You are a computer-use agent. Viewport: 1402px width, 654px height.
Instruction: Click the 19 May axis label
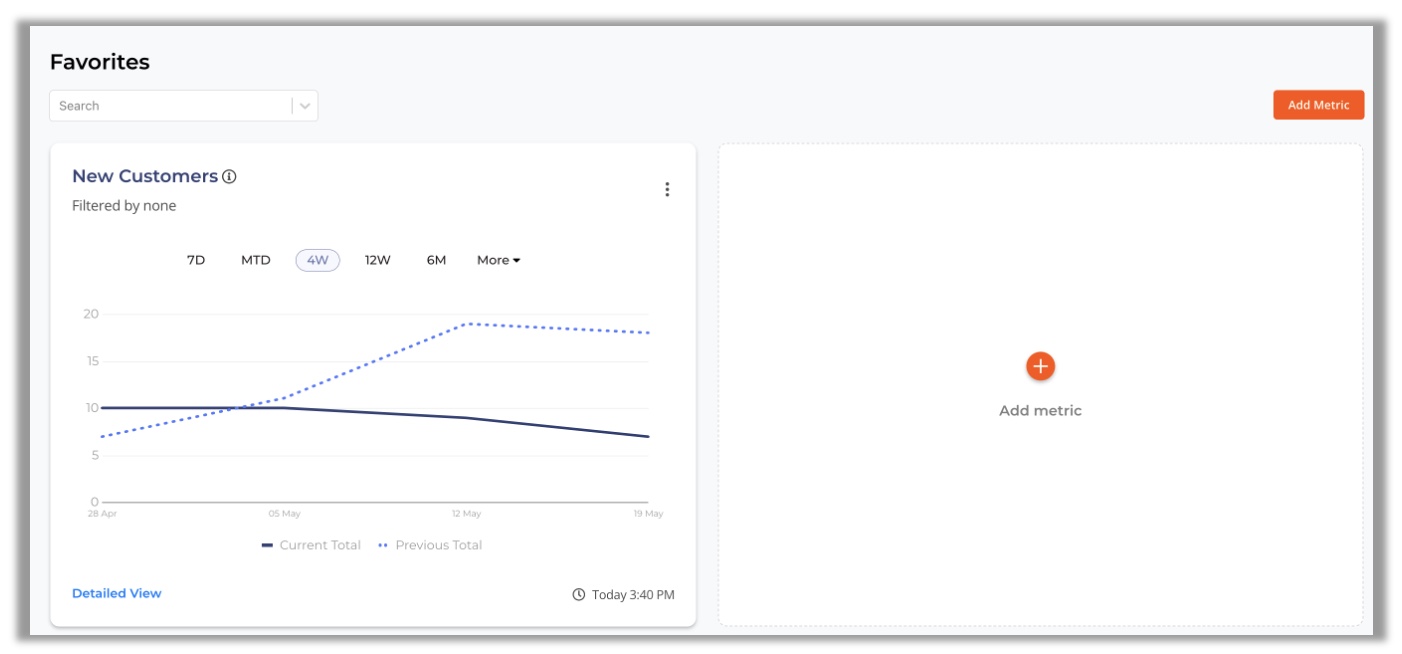[x=648, y=514]
